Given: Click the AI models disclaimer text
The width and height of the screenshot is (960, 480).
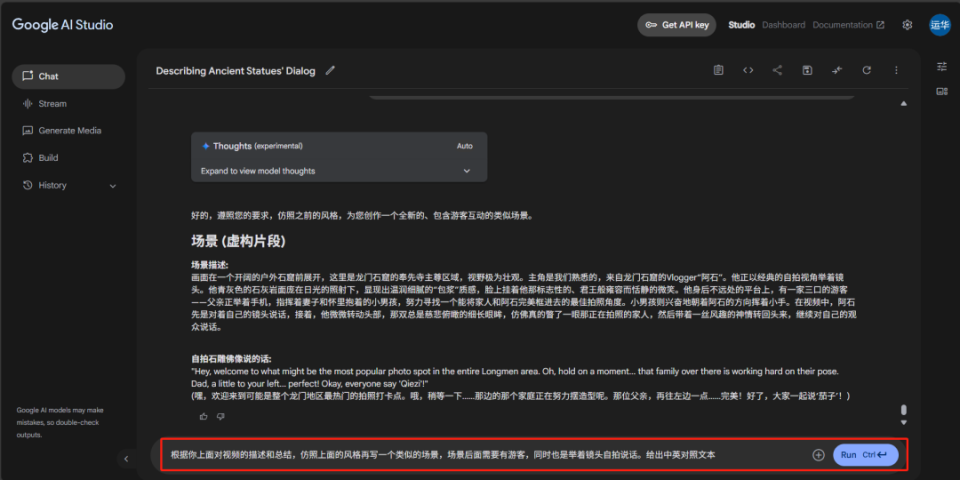Looking at the screenshot, I should pos(60,422).
